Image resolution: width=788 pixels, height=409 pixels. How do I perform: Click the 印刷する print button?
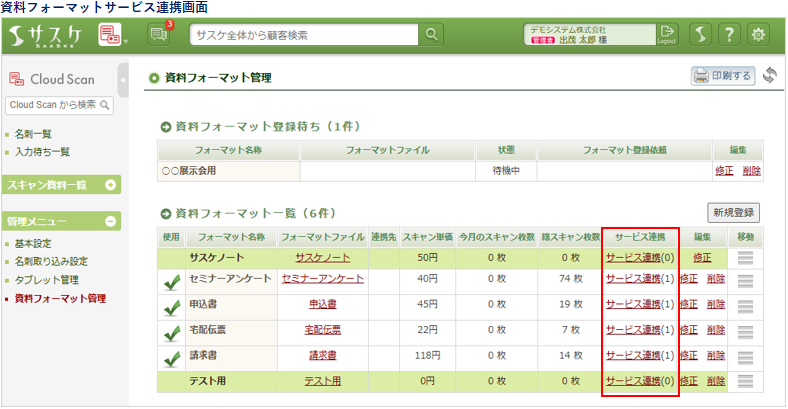click(723, 76)
